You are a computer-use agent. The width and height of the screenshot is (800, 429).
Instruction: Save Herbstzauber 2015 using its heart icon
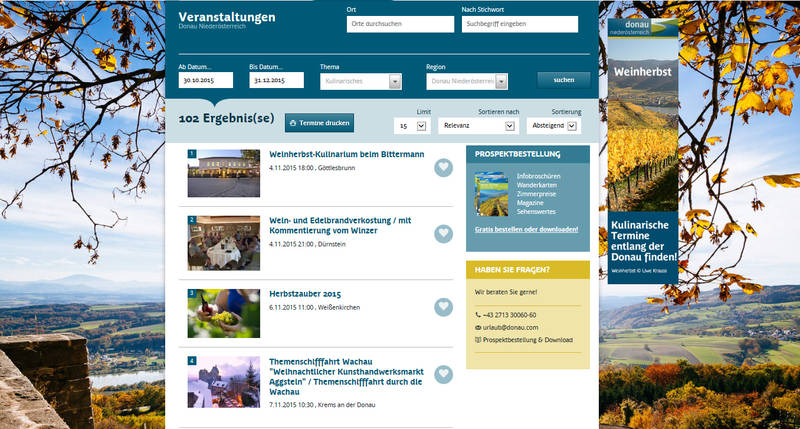click(x=444, y=307)
